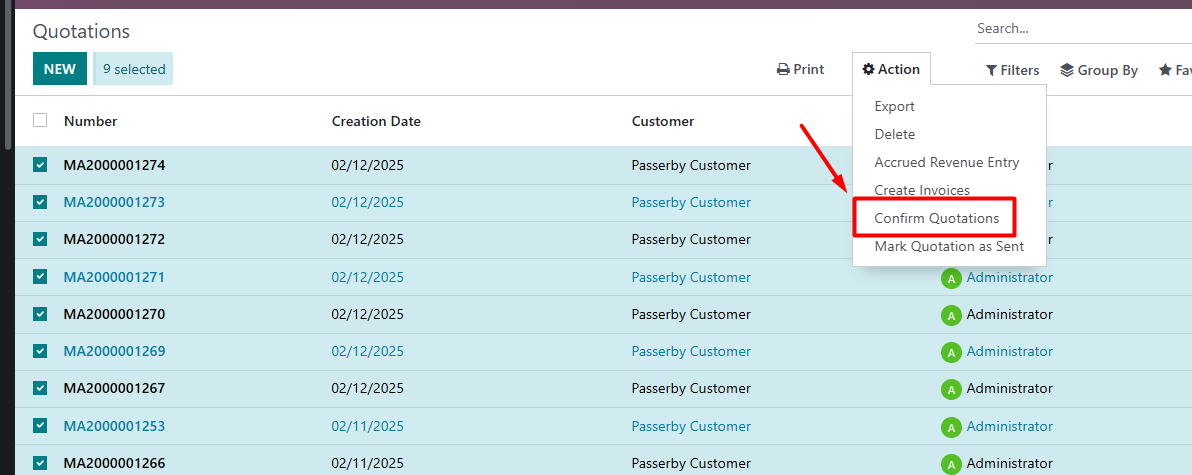The width and height of the screenshot is (1192, 475).
Task: Choose Confirm Quotations from Action menu
Action: 936,218
